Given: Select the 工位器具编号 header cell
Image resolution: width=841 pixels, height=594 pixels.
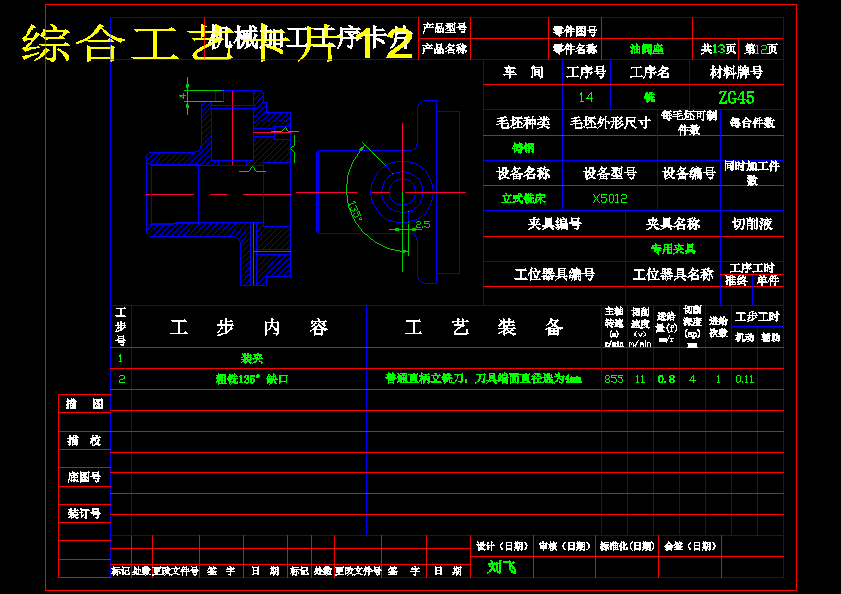Looking at the screenshot, I should (x=555, y=274).
